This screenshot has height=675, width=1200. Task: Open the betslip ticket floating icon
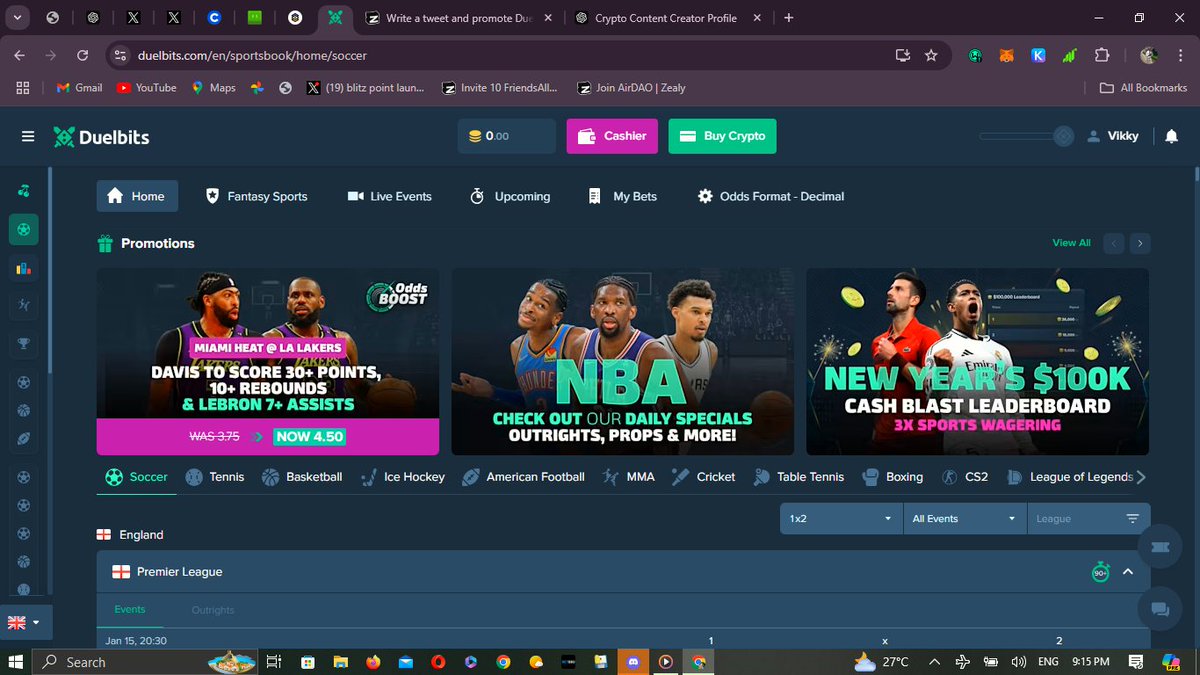point(1160,547)
